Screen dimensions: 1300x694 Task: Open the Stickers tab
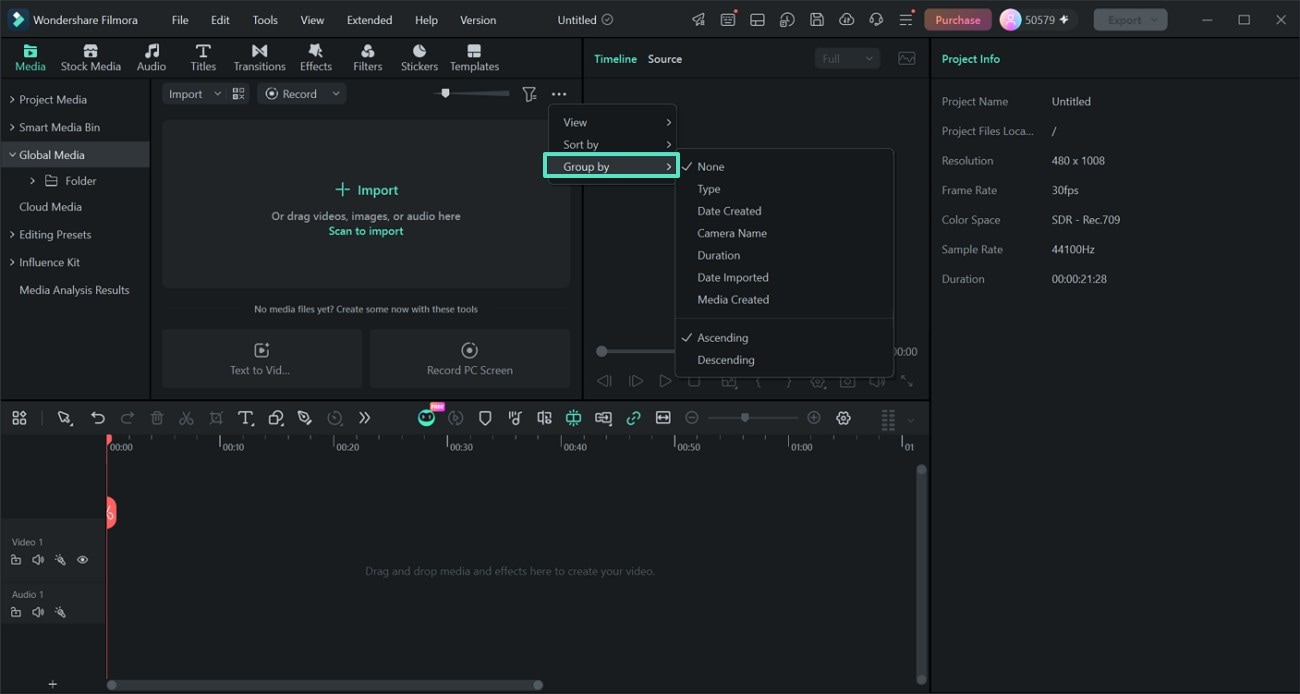[x=419, y=58]
